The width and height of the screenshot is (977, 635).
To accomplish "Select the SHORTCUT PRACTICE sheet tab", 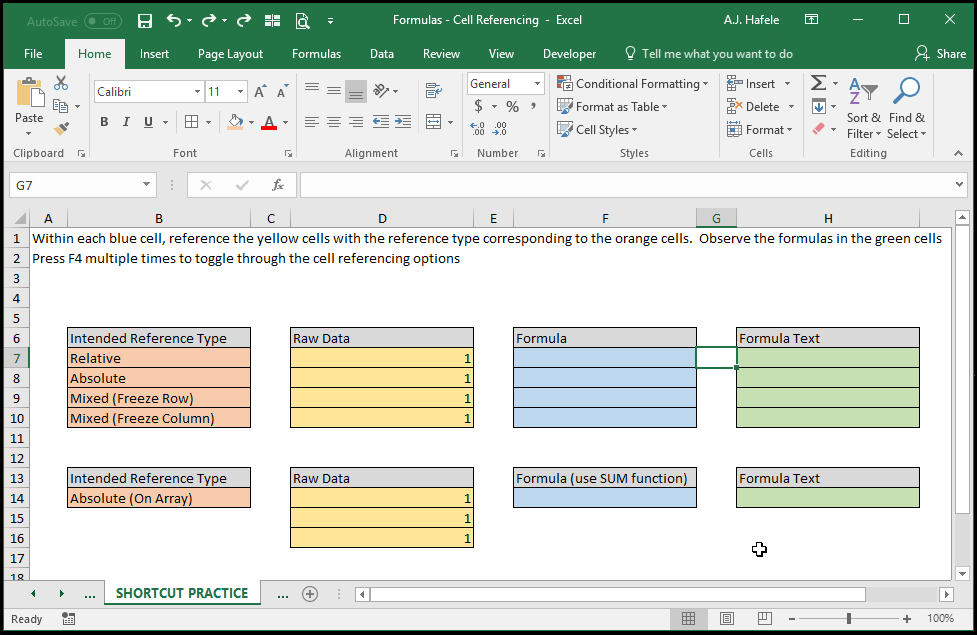I will (182, 593).
